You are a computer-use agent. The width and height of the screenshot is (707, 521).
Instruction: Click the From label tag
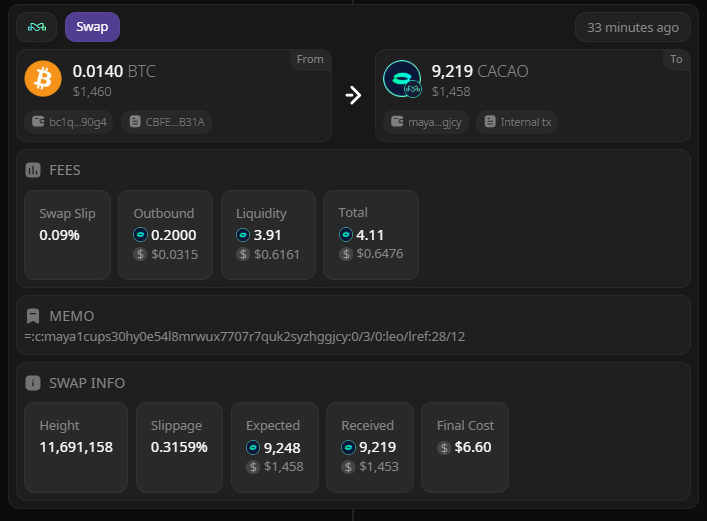[x=310, y=59]
